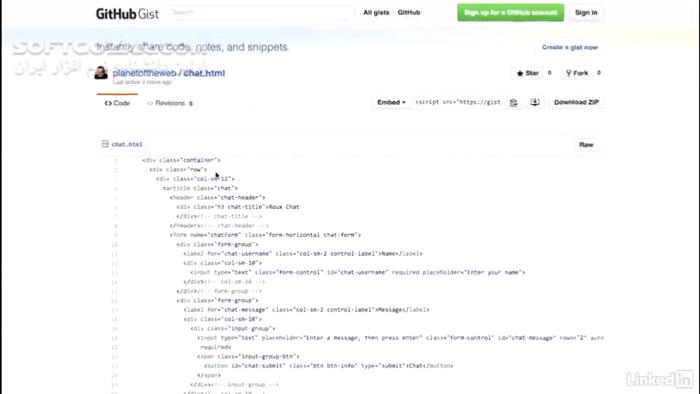Image resolution: width=700 pixels, height=394 pixels.
Task: Click code line article class="chat"
Action: tap(200, 188)
